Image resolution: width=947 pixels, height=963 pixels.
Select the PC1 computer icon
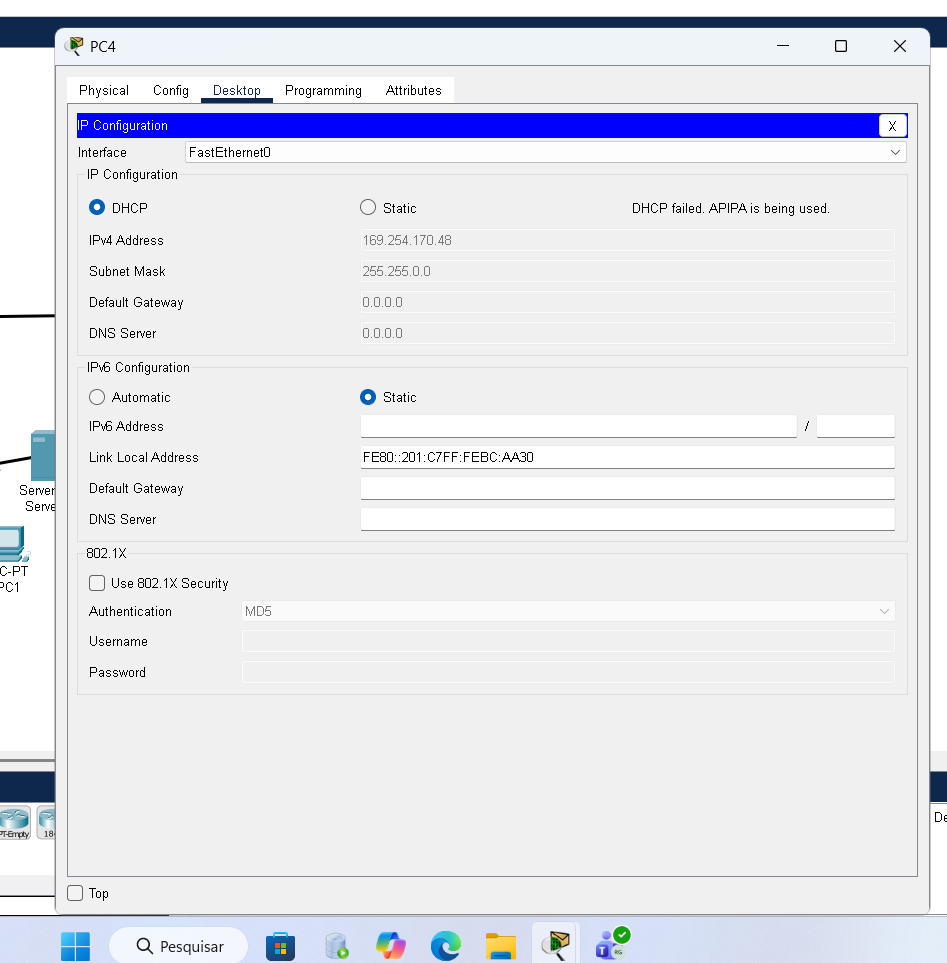pos(12,543)
